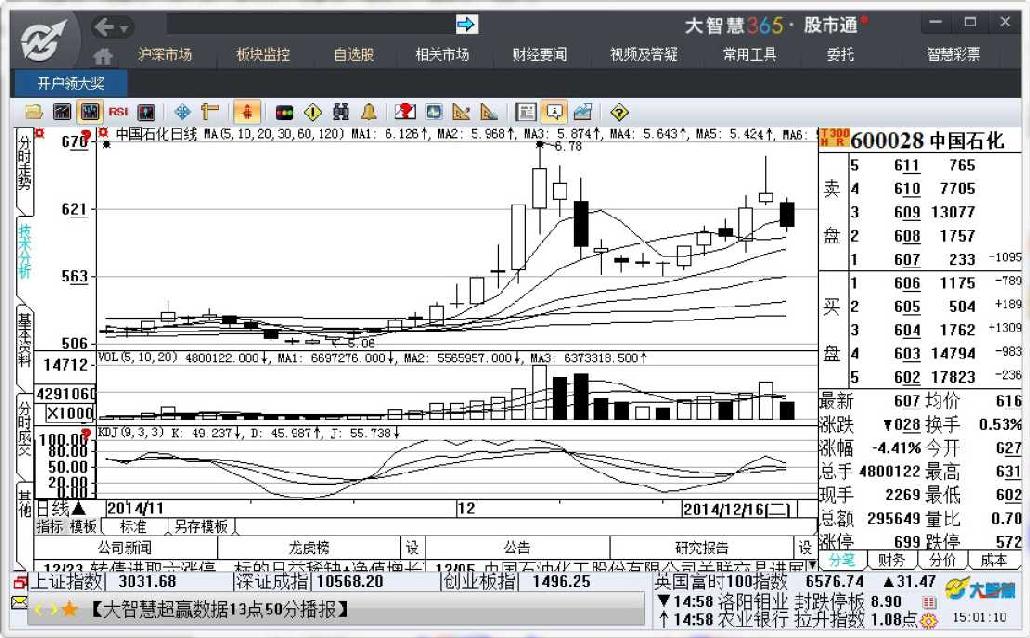Select the 指标 tab below chart
Screen dimensions: 1030x638
click(x=50, y=526)
